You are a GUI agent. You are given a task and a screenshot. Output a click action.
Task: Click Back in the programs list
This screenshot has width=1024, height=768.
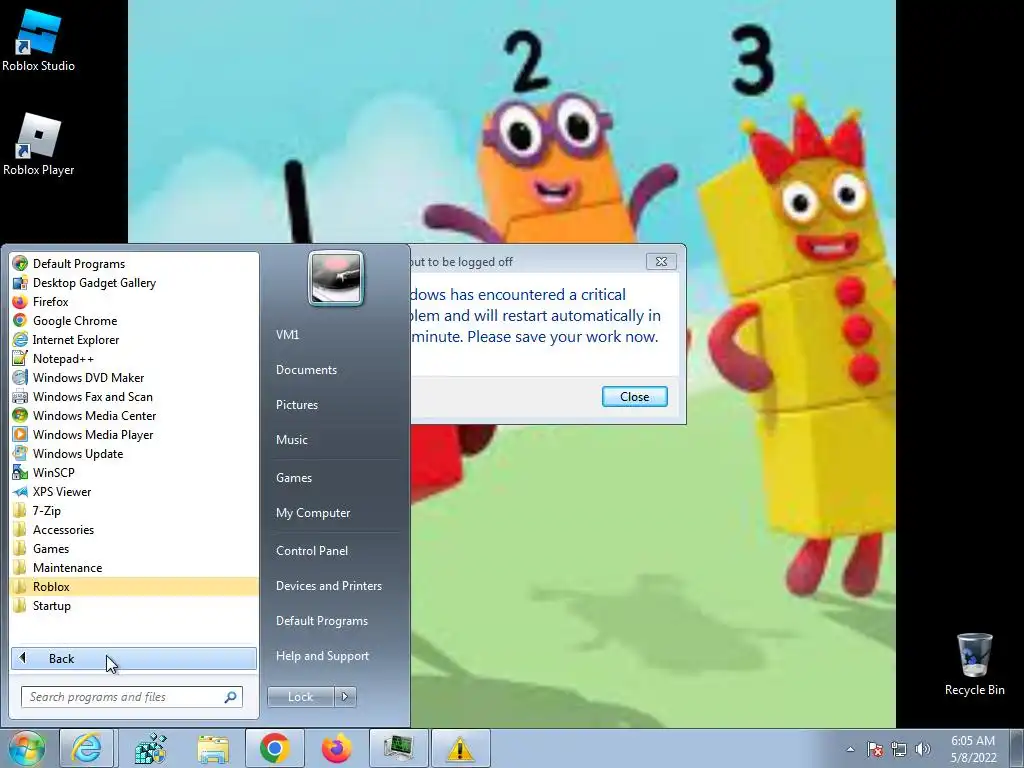tap(134, 658)
